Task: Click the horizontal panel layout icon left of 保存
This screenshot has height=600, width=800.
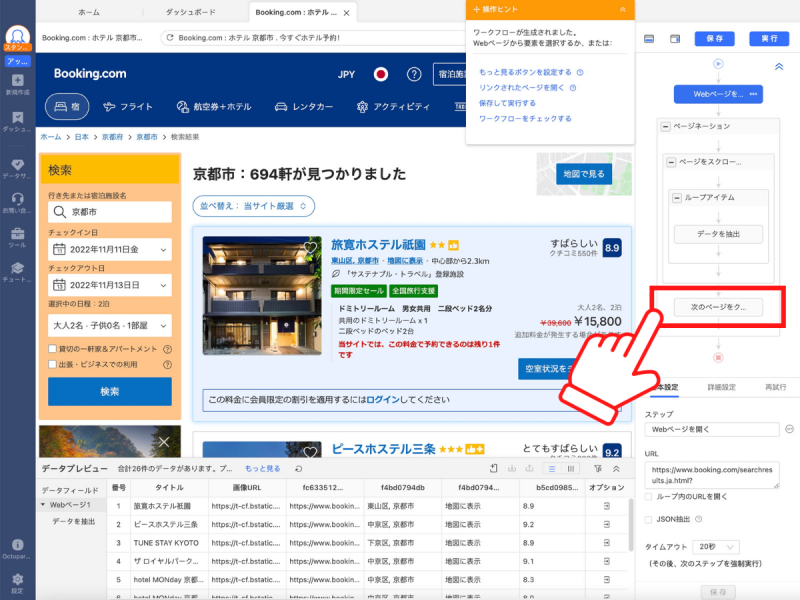Action: pyautogui.click(x=649, y=39)
